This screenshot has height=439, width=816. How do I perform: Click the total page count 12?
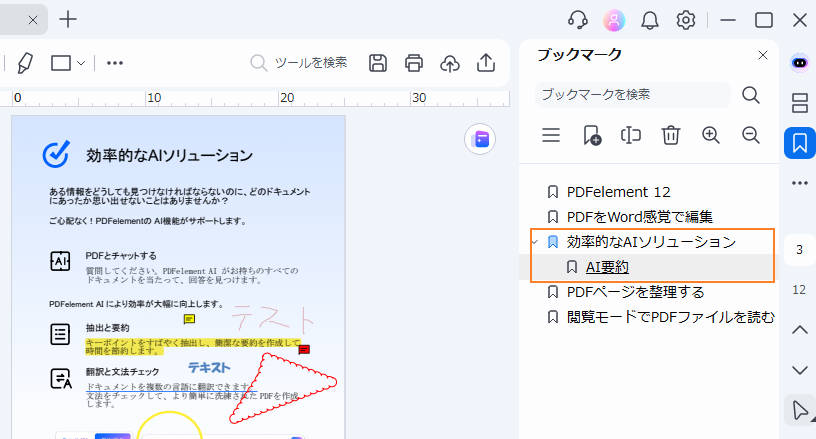tap(799, 290)
